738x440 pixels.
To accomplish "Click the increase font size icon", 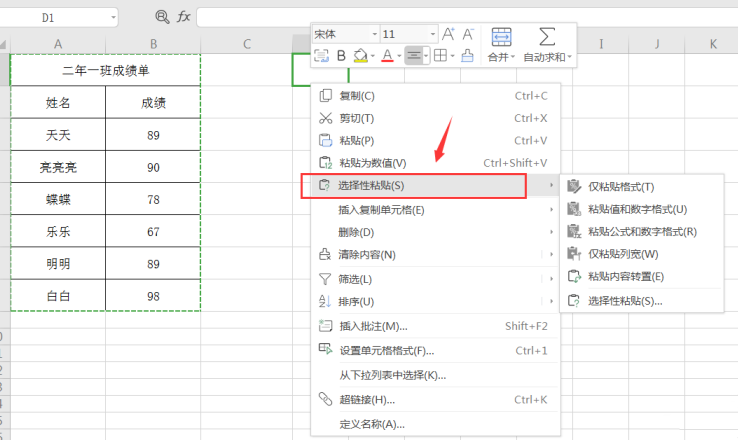I will click(x=448, y=34).
